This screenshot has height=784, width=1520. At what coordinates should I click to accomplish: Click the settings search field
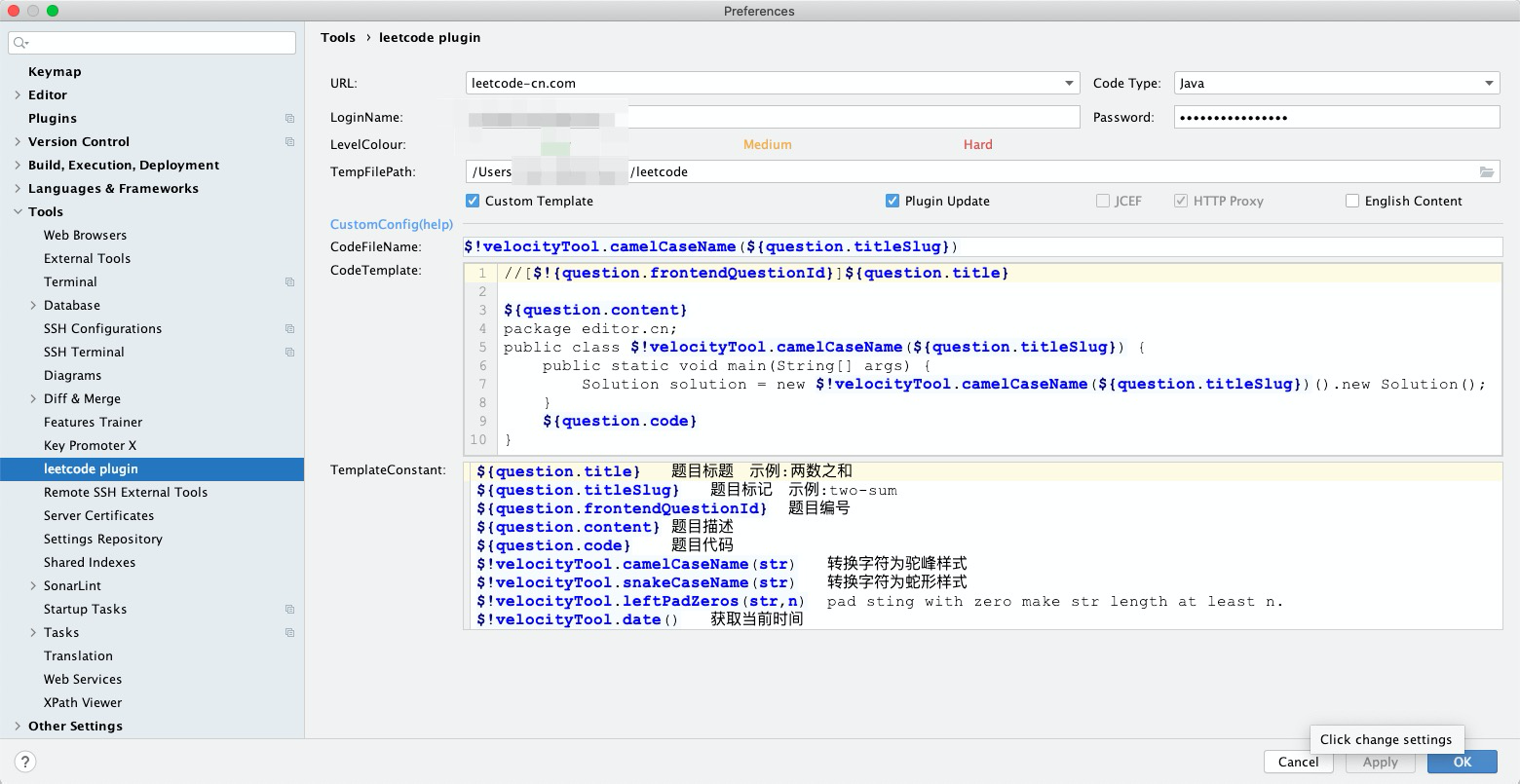pos(152,43)
